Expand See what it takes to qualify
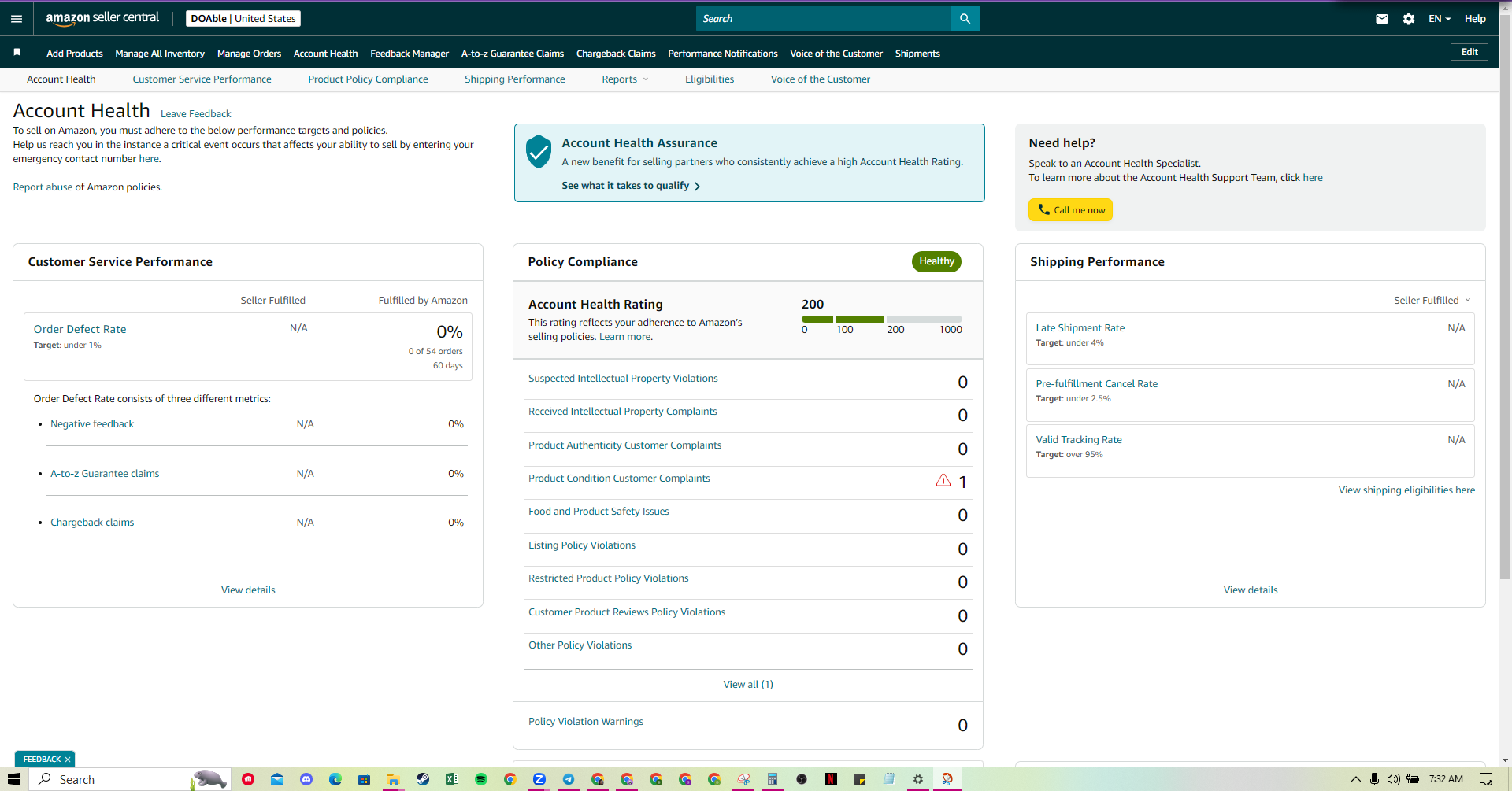This screenshot has height=791, width=1512. (631, 186)
